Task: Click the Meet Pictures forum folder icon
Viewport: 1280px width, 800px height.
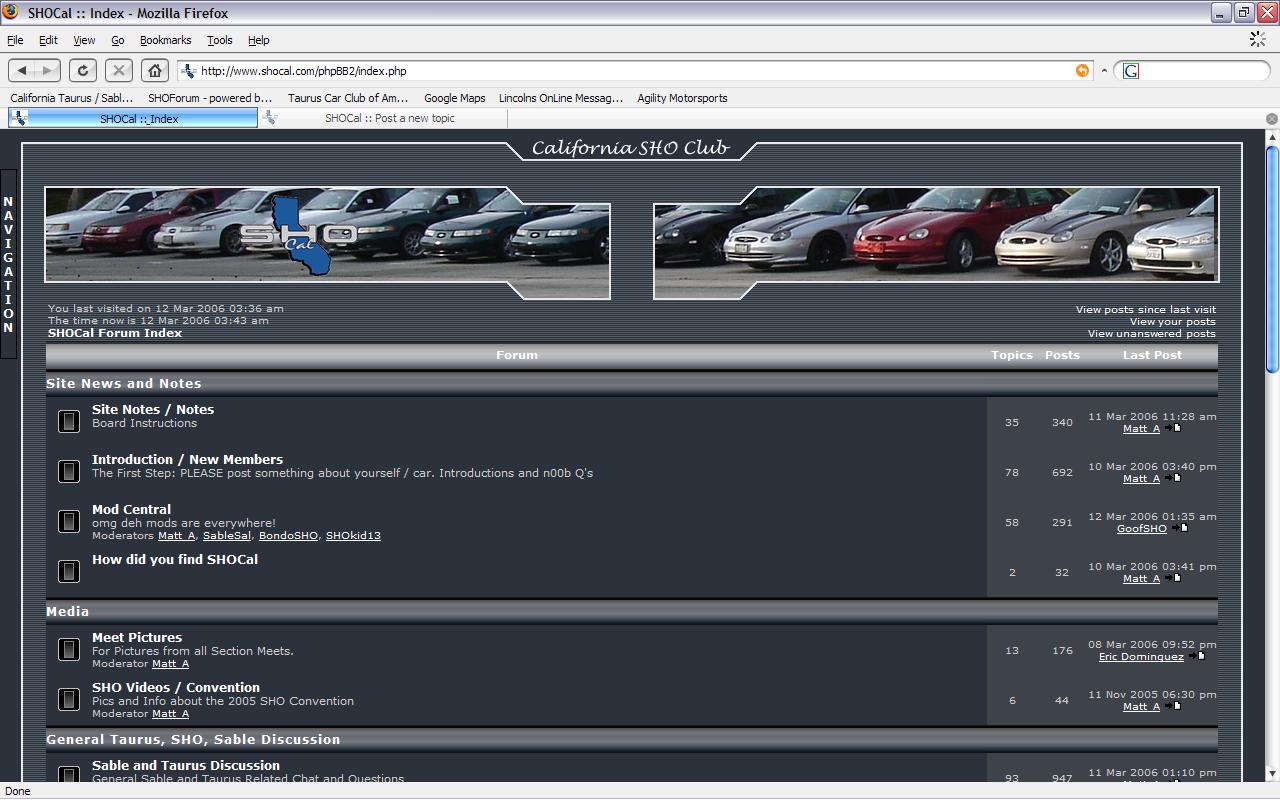Action: [69, 650]
